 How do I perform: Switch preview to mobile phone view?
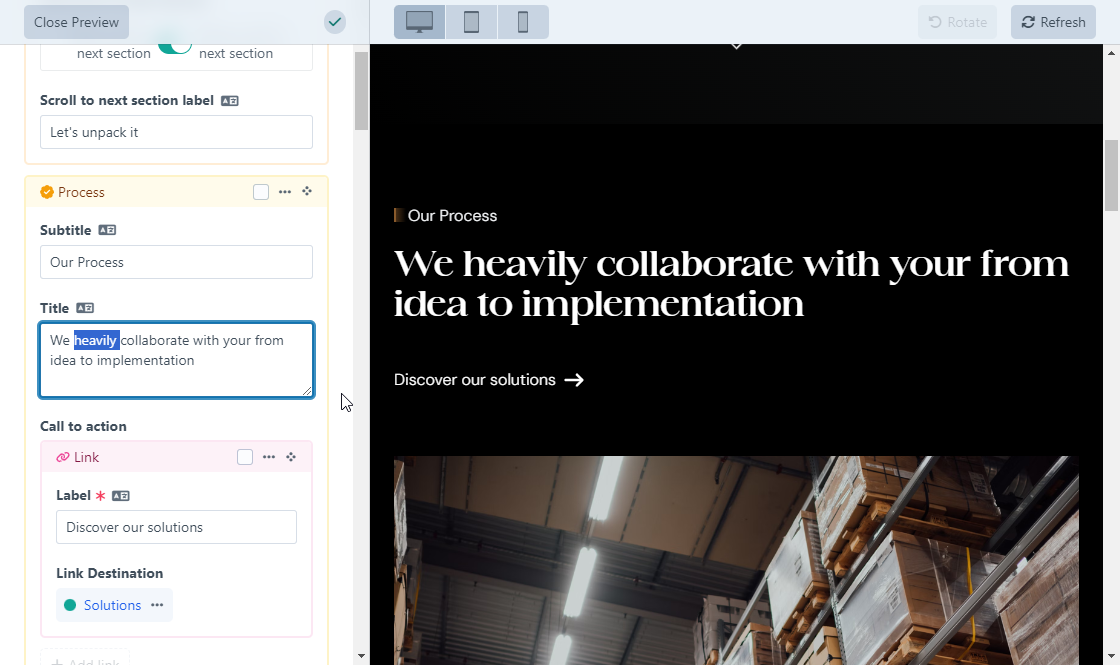[522, 22]
